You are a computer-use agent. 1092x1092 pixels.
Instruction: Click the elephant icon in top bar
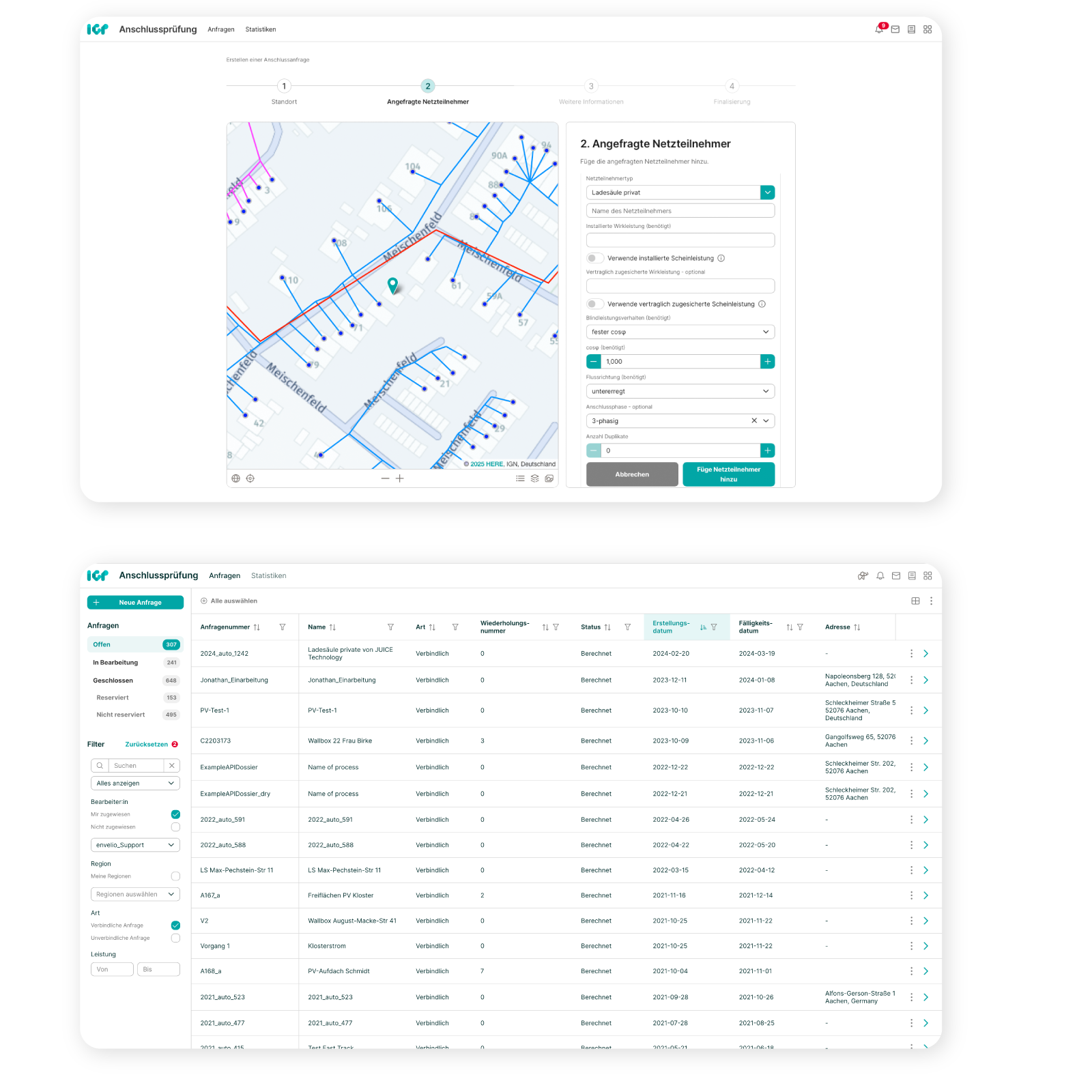[x=863, y=575]
